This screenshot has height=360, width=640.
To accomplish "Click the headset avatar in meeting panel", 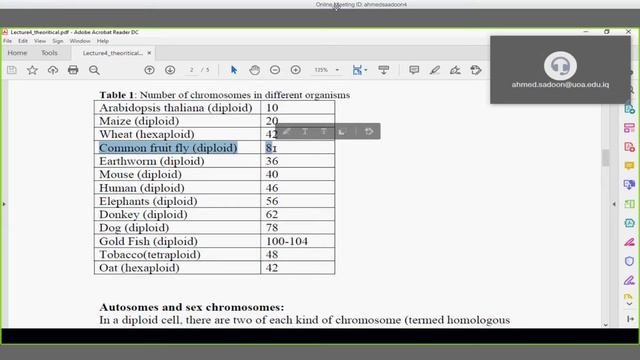I will (560, 66).
